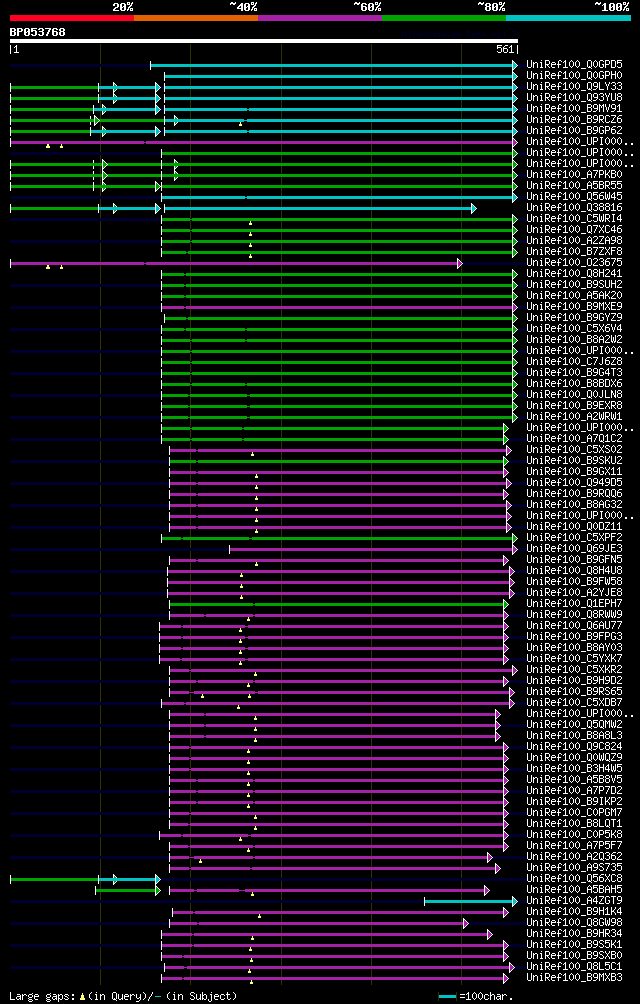Click hit UniRef100_B9G4T3
Screen dimensions: 640x1004
(x=574, y=372)
